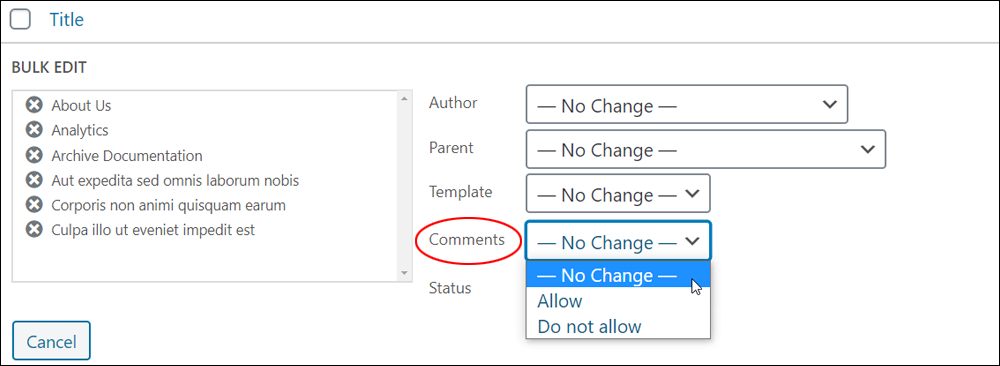Screen dimensions: 1000x366
Task: Click the page list scrollbar down arrow
Action: (x=403, y=273)
